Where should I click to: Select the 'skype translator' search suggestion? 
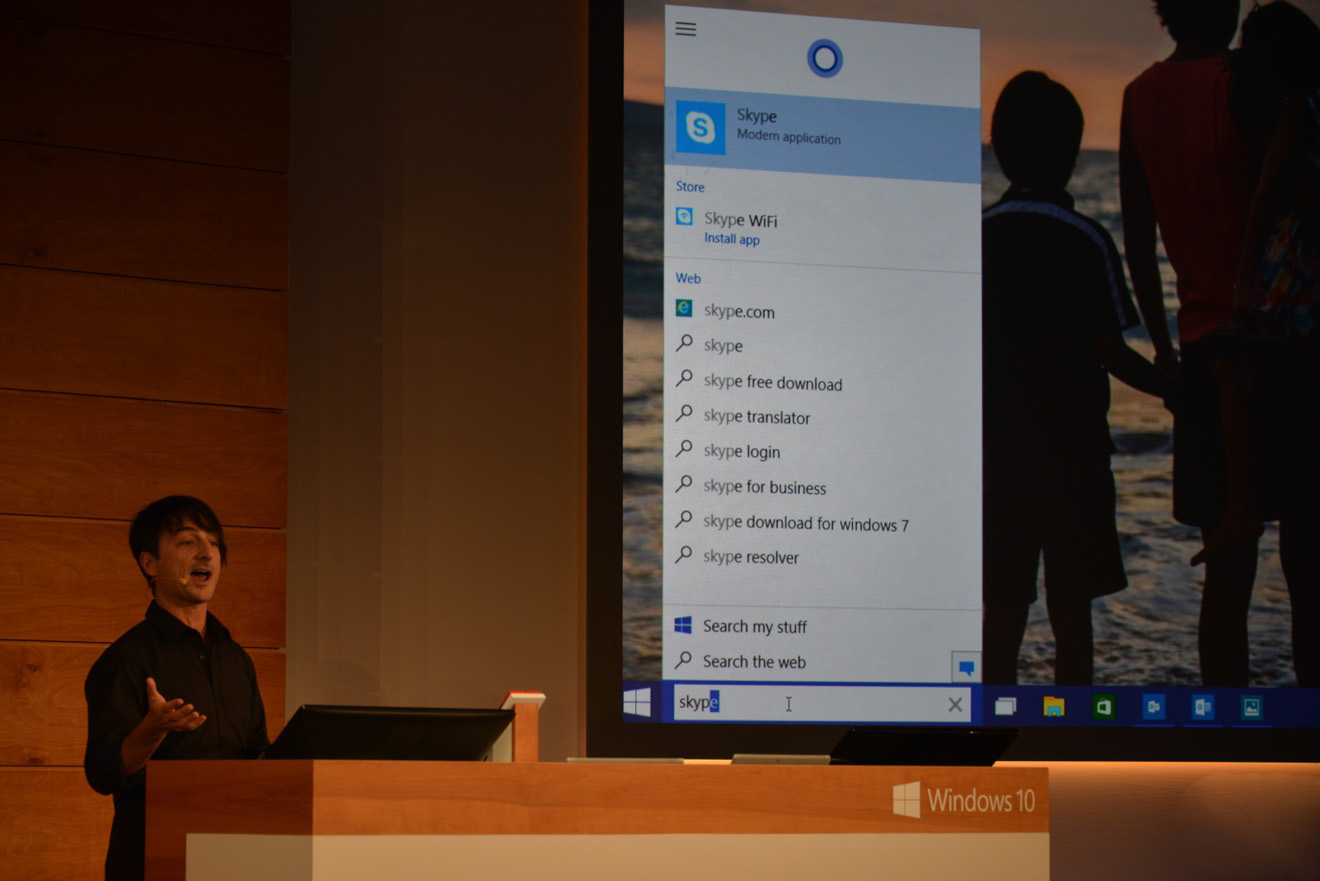pyautogui.click(x=756, y=417)
